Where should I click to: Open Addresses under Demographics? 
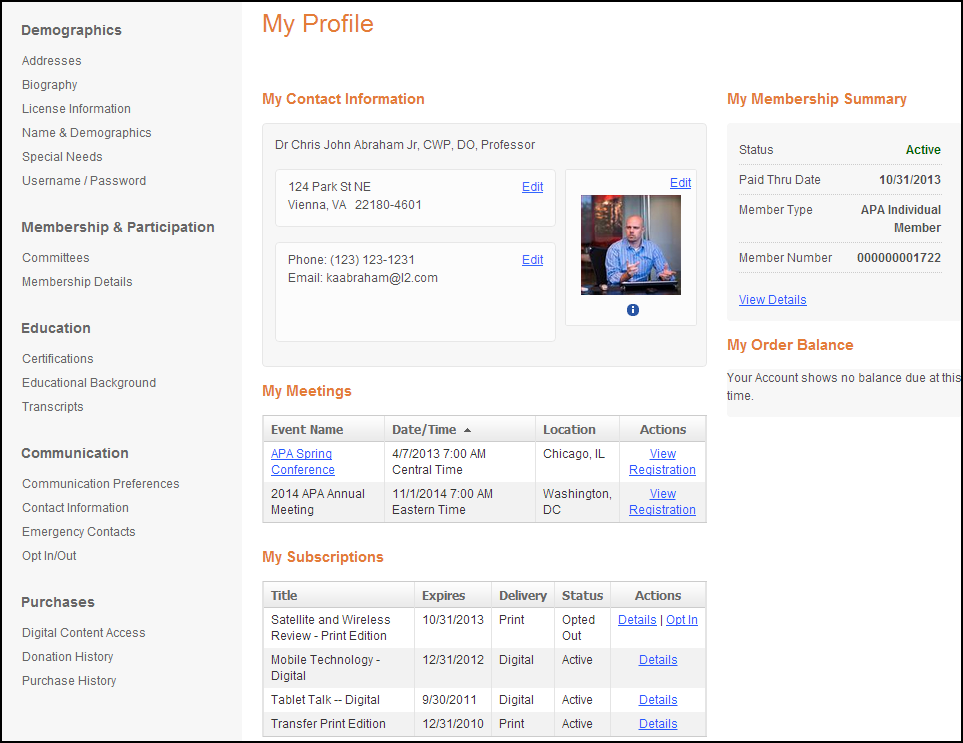pos(51,60)
